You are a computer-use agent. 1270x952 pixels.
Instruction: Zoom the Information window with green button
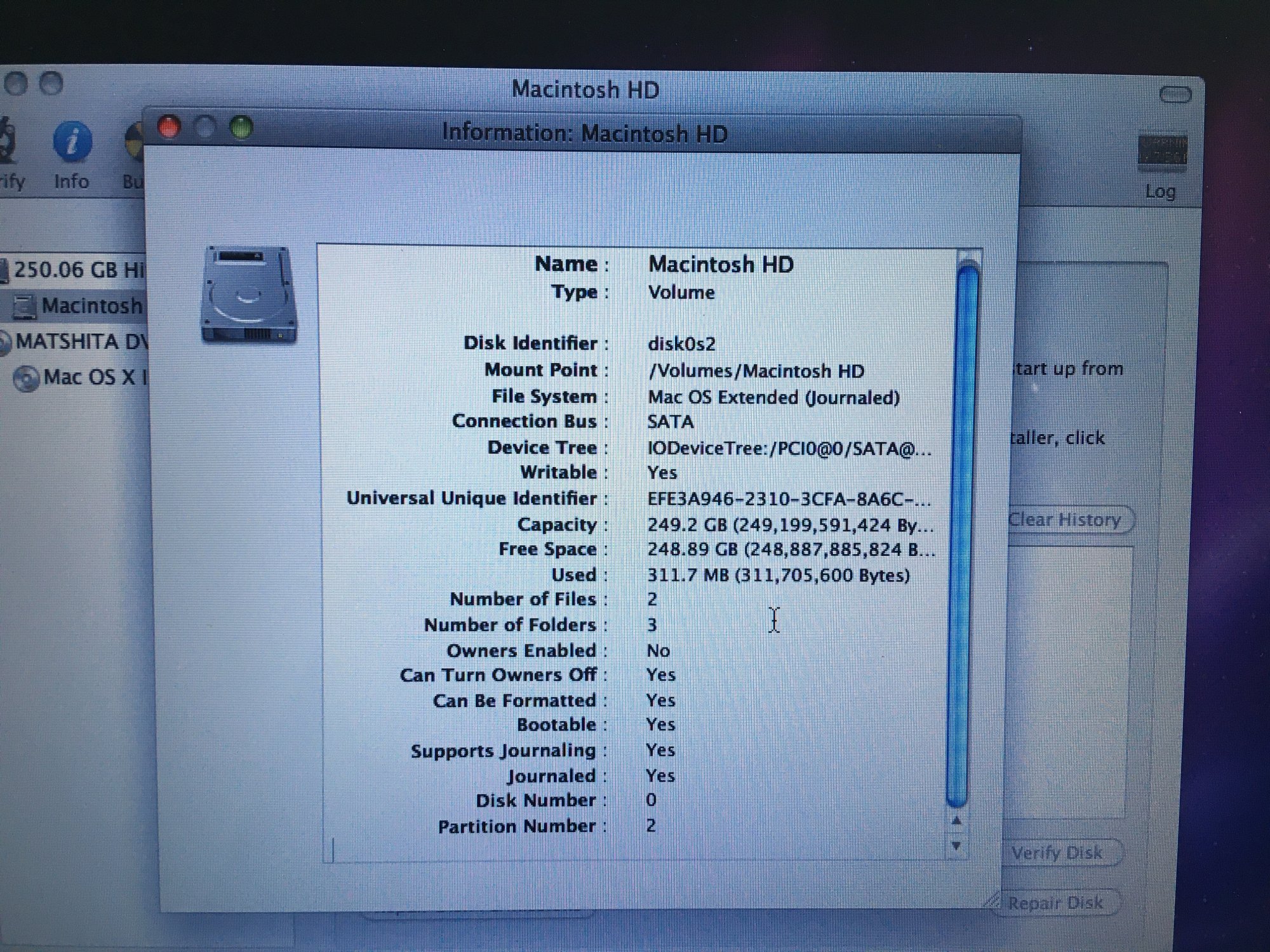(241, 128)
